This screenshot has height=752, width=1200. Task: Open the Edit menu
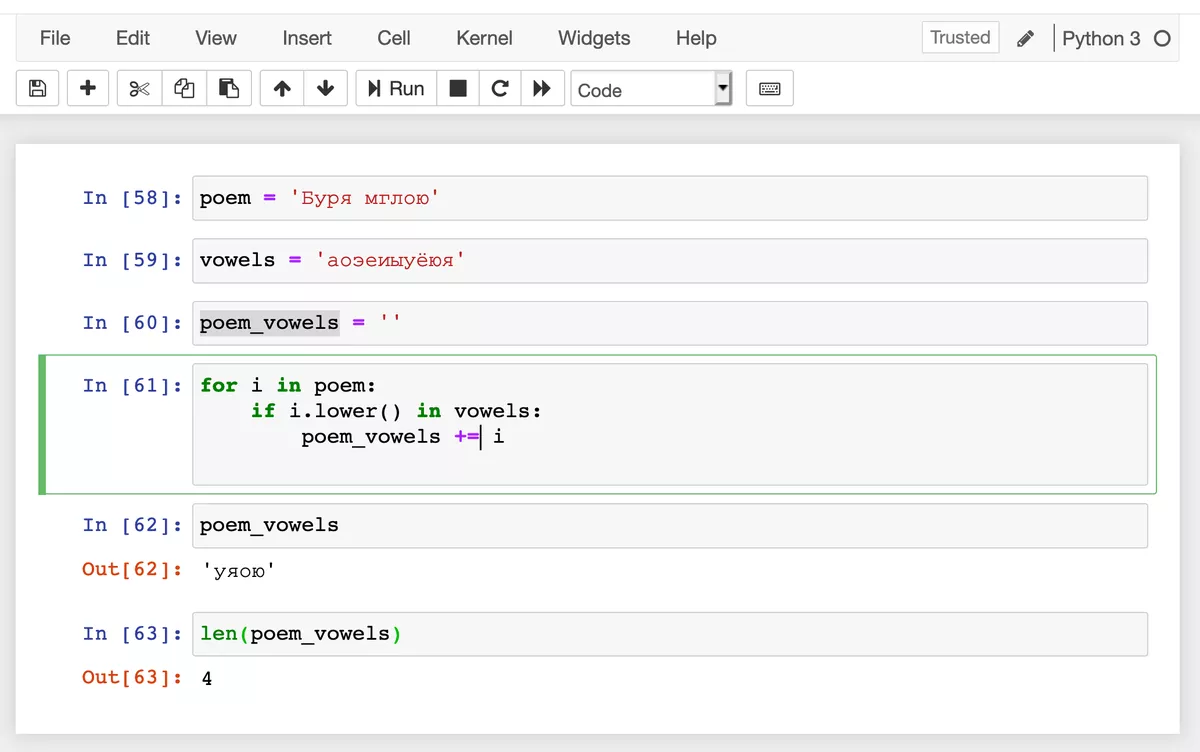click(133, 38)
